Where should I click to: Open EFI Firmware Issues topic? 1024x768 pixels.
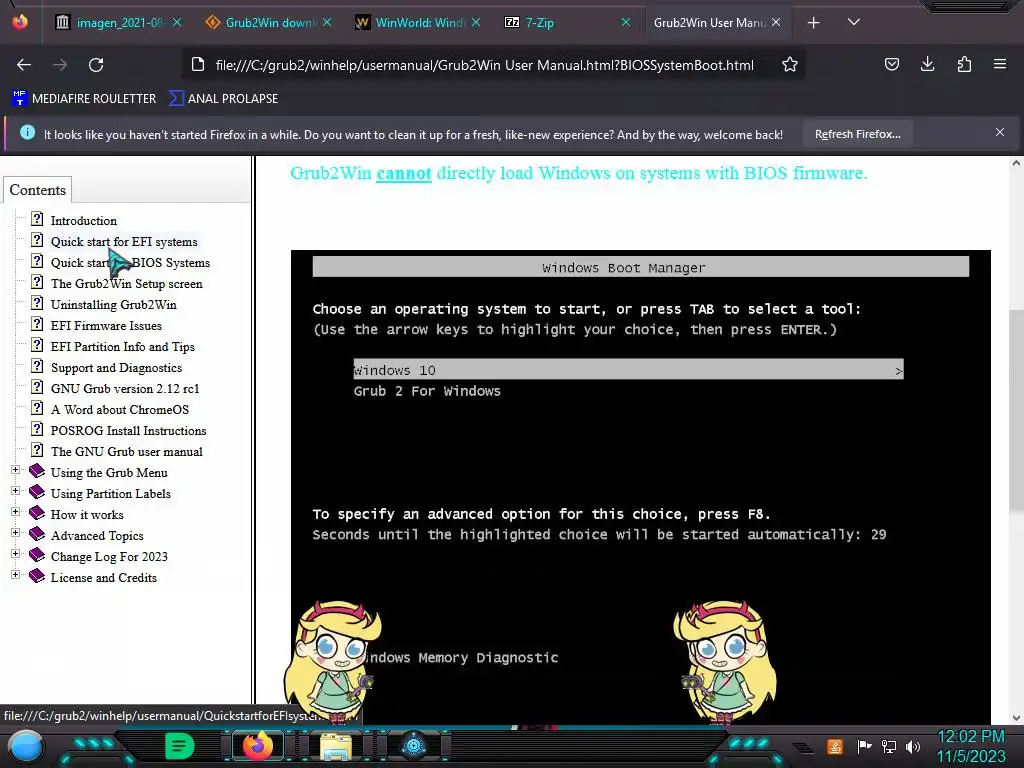point(106,325)
